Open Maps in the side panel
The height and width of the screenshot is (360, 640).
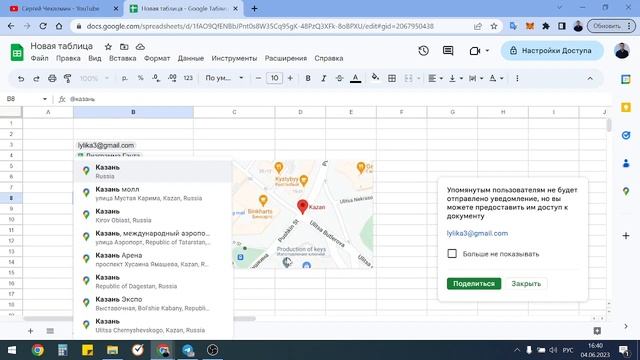[x=626, y=191]
